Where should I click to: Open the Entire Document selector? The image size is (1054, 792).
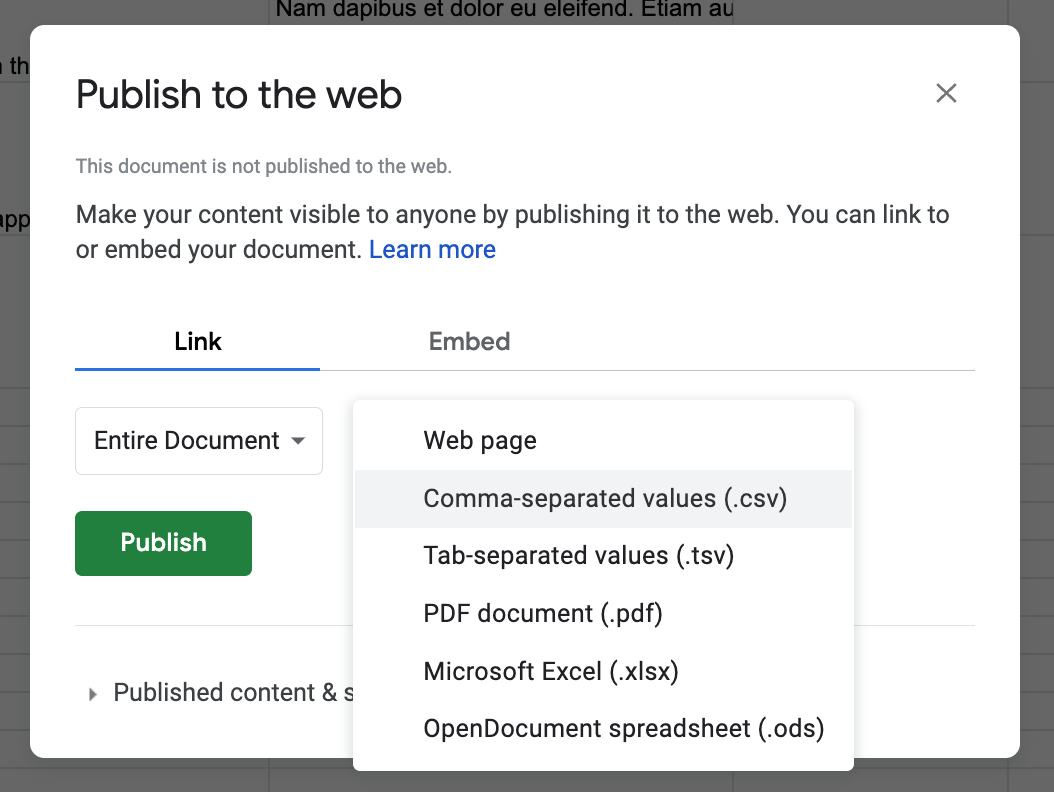(198, 441)
